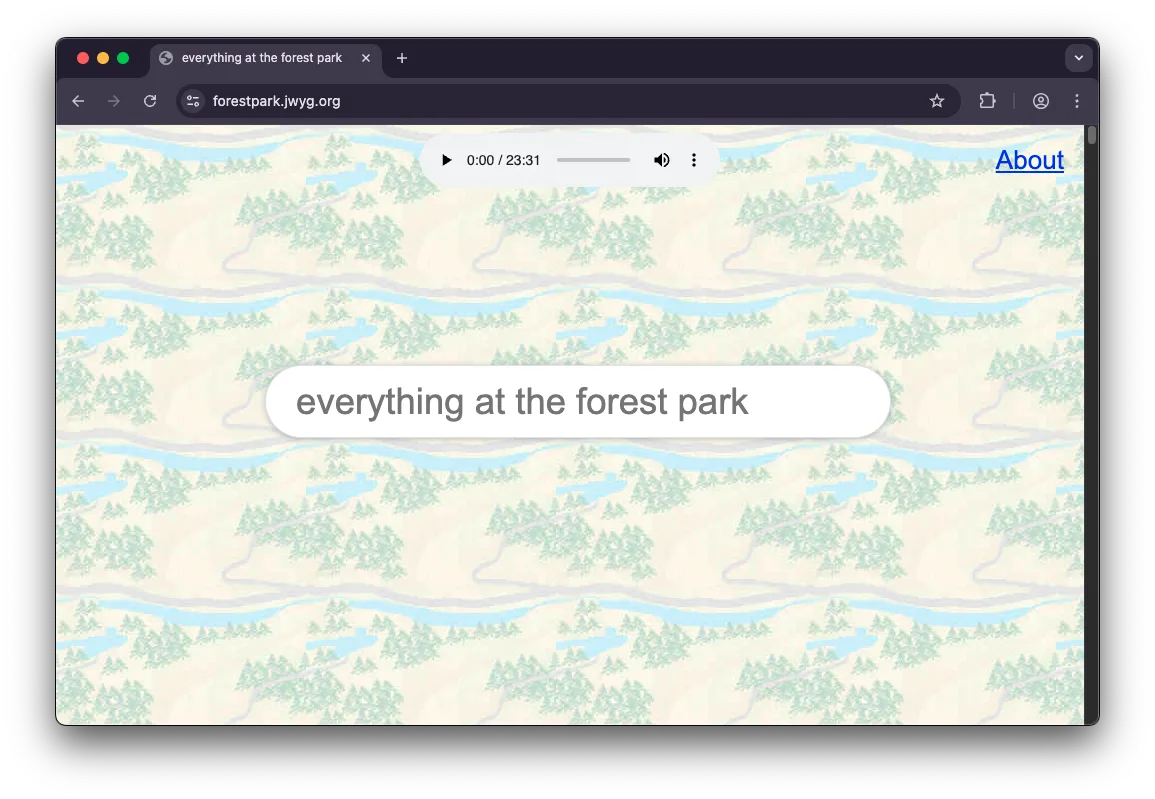Image resolution: width=1155 pixels, height=799 pixels.
Task: Open a new tab with plus button
Action: (x=402, y=58)
